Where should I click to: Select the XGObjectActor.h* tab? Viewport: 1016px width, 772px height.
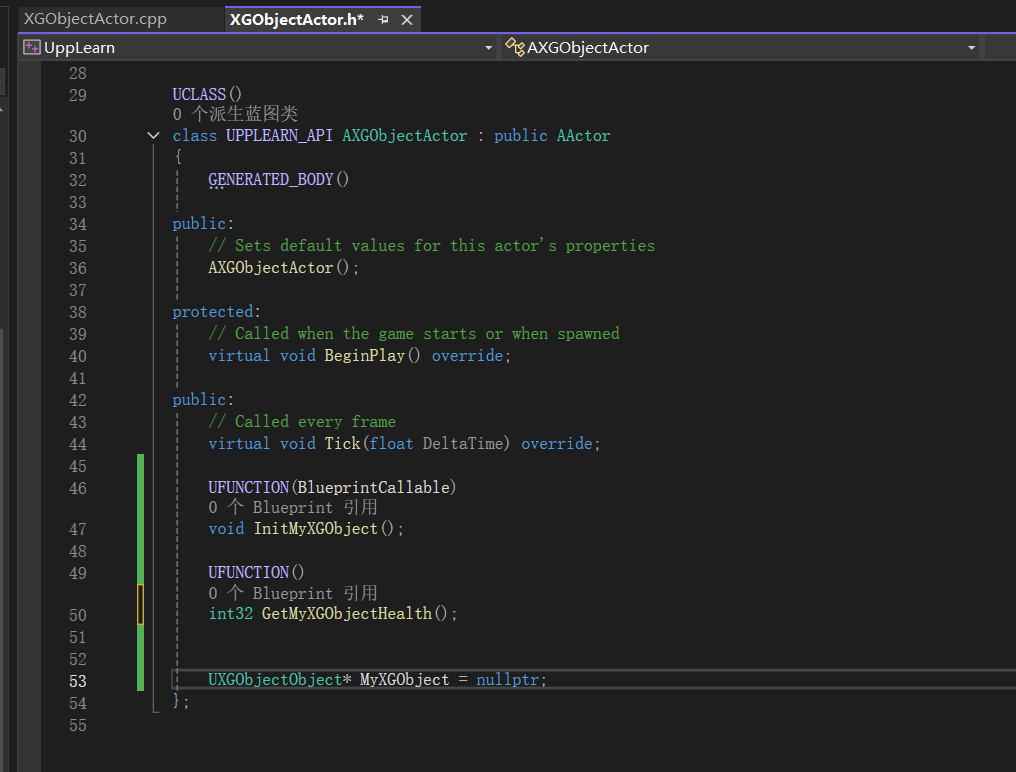click(x=296, y=19)
